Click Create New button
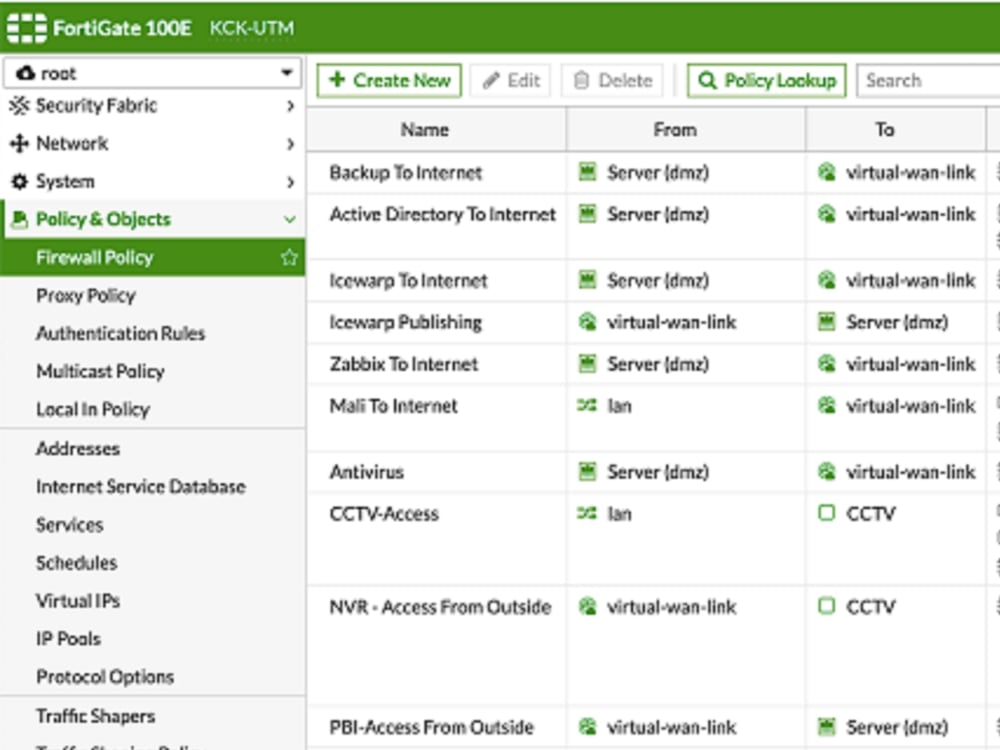This screenshot has width=1000, height=750. tap(389, 80)
